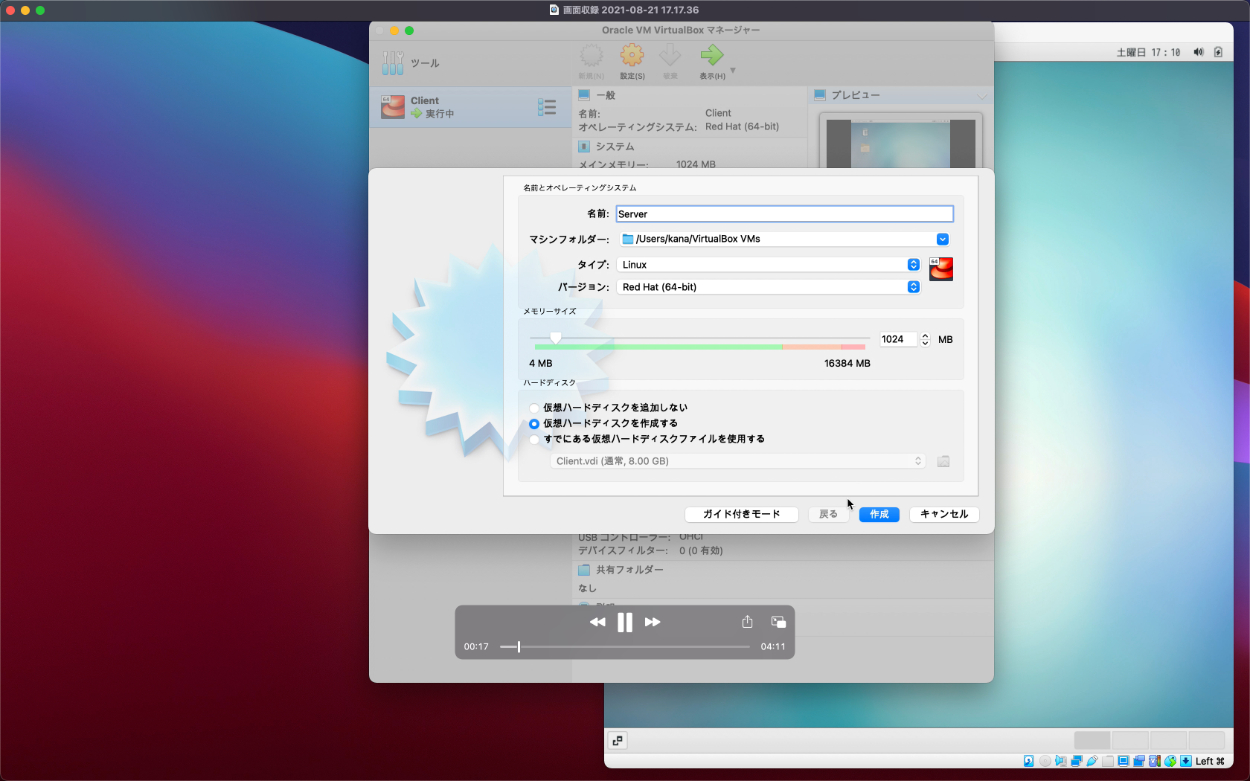Expand the machine folder path dropdown
The image size is (1250, 781).
point(942,239)
